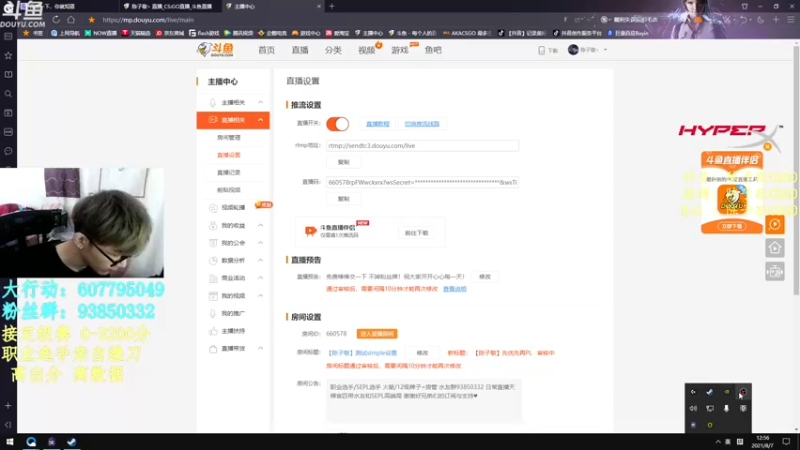Click the bookmark star beside the address bar
Screen dimensions: 800x450
91,20
